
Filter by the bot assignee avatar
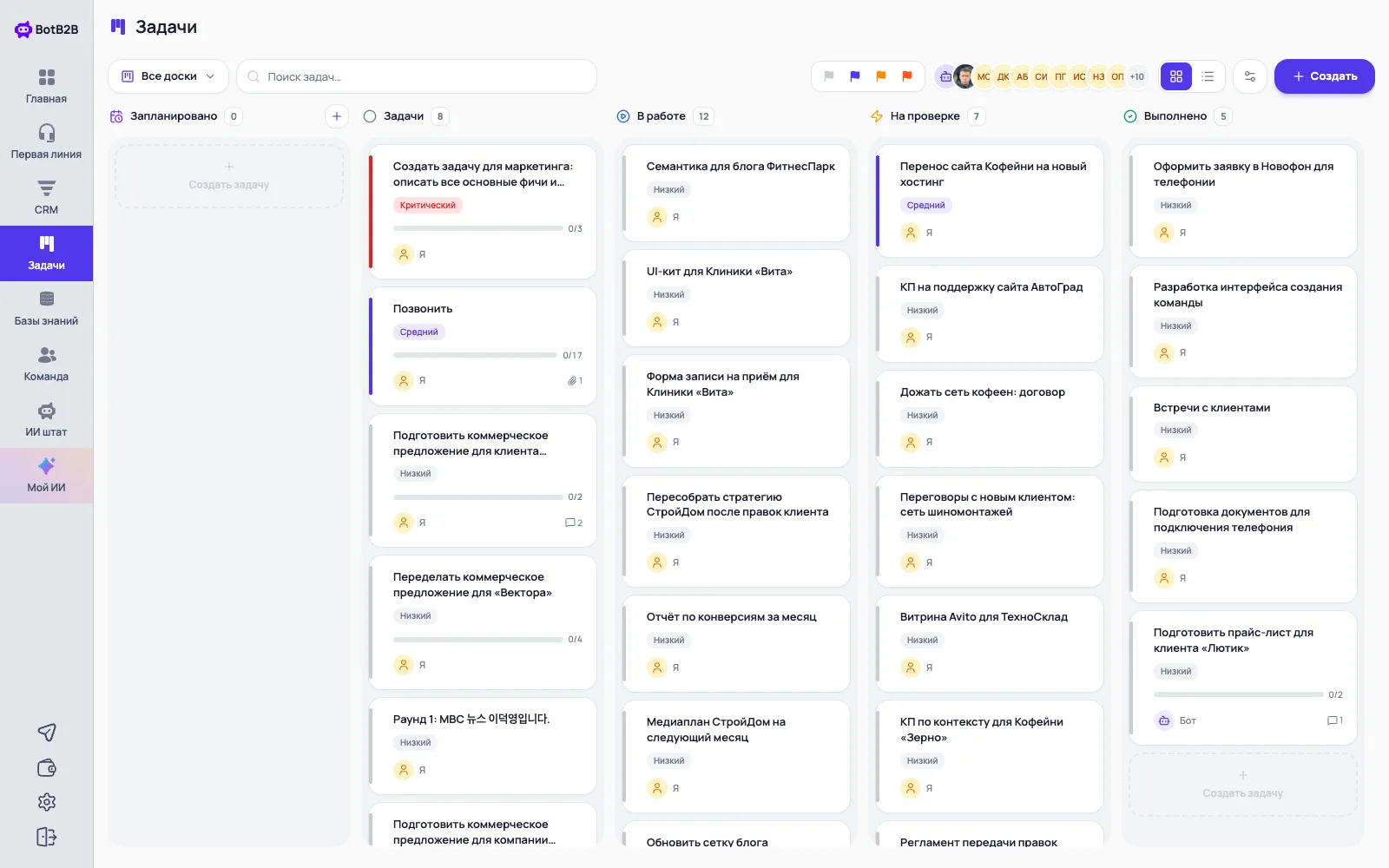(945, 76)
